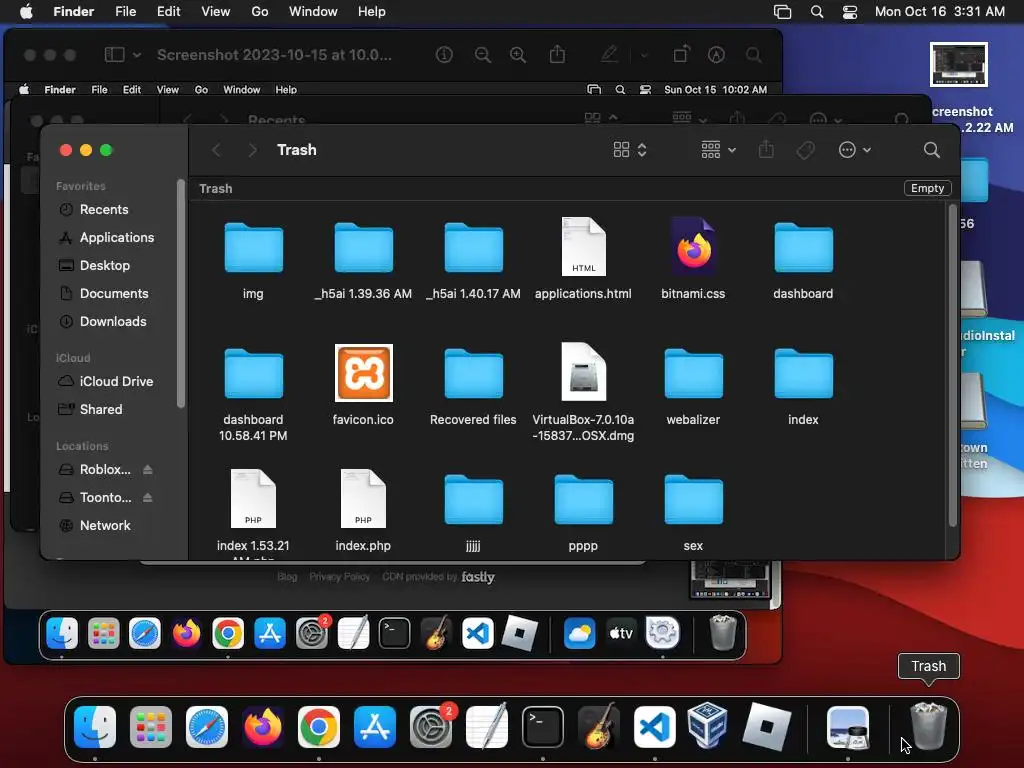The width and height of the screenshot is (1024, 768).
Task: Open Launchpad from the Dock
Action: pyautogui.click(x=151, y=727)
